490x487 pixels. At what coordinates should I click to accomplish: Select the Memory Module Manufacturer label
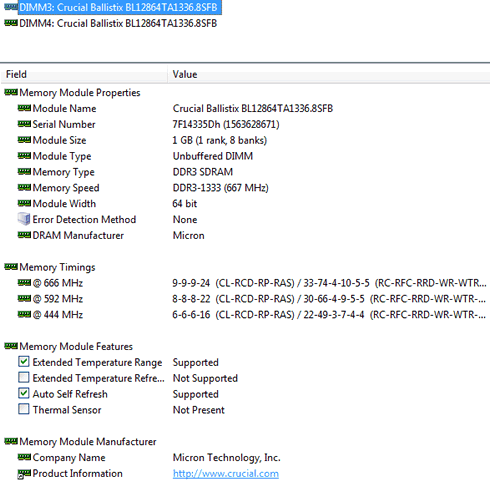(88, 442)
